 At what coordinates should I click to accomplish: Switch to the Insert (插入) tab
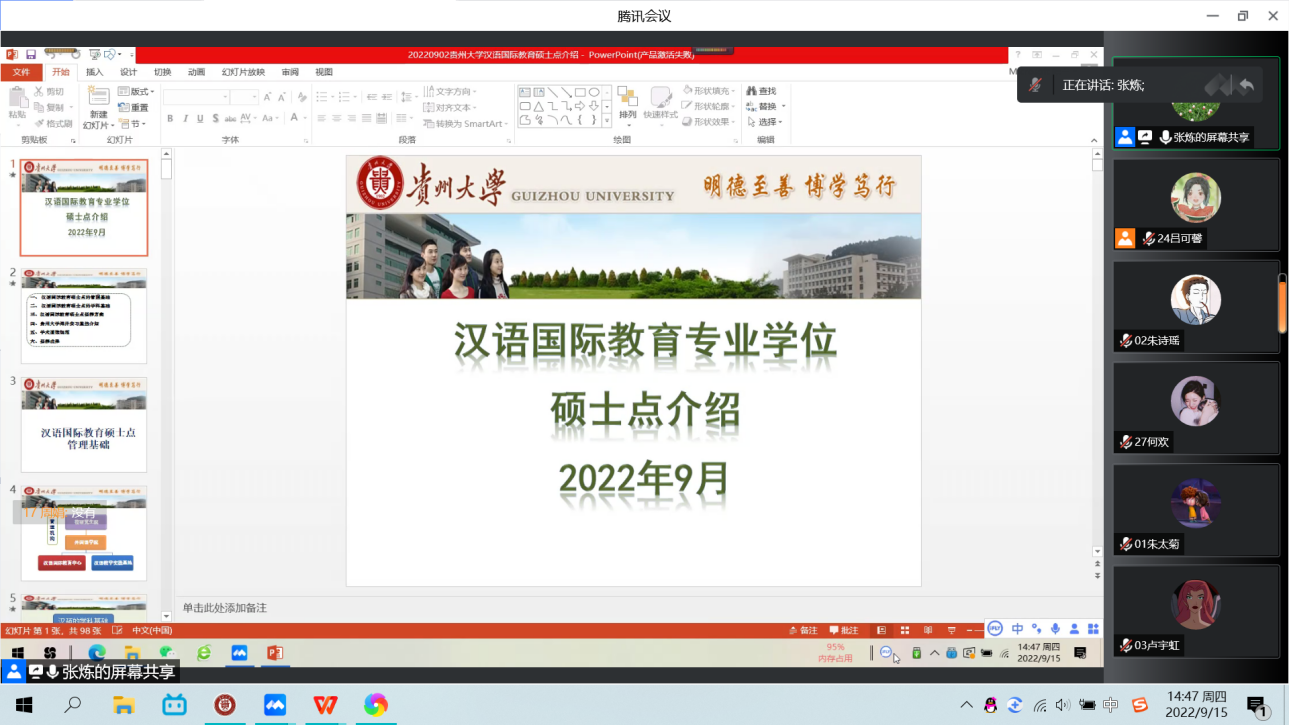[x=94, y=72]
